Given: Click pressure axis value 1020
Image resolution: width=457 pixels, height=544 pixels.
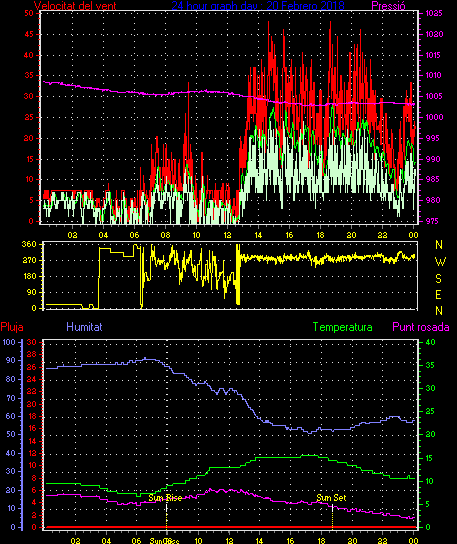Looking at the screenshot, I should [434, 34].
